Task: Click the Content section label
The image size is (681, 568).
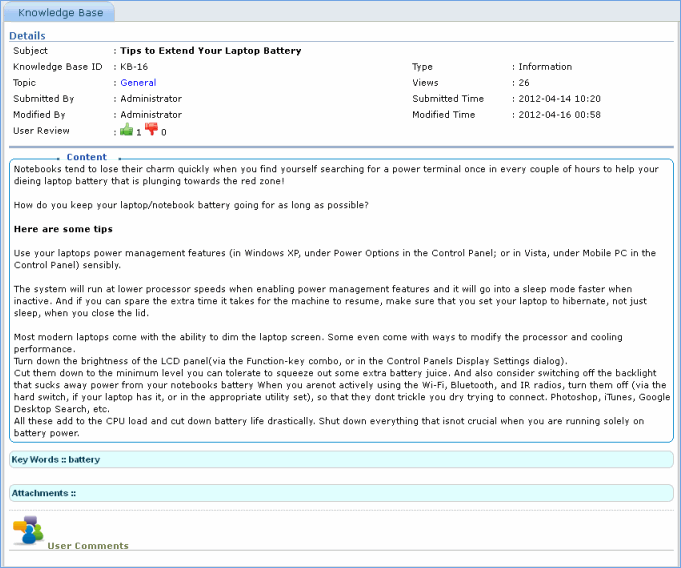Action: tap(87, 157)
